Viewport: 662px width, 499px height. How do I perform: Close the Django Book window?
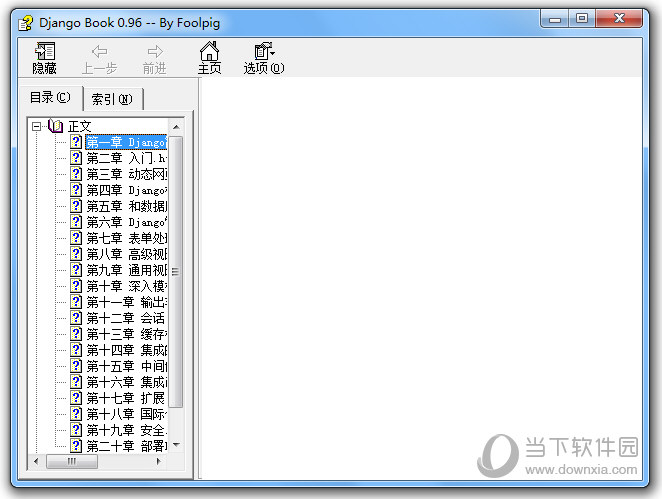coord(619,19)
